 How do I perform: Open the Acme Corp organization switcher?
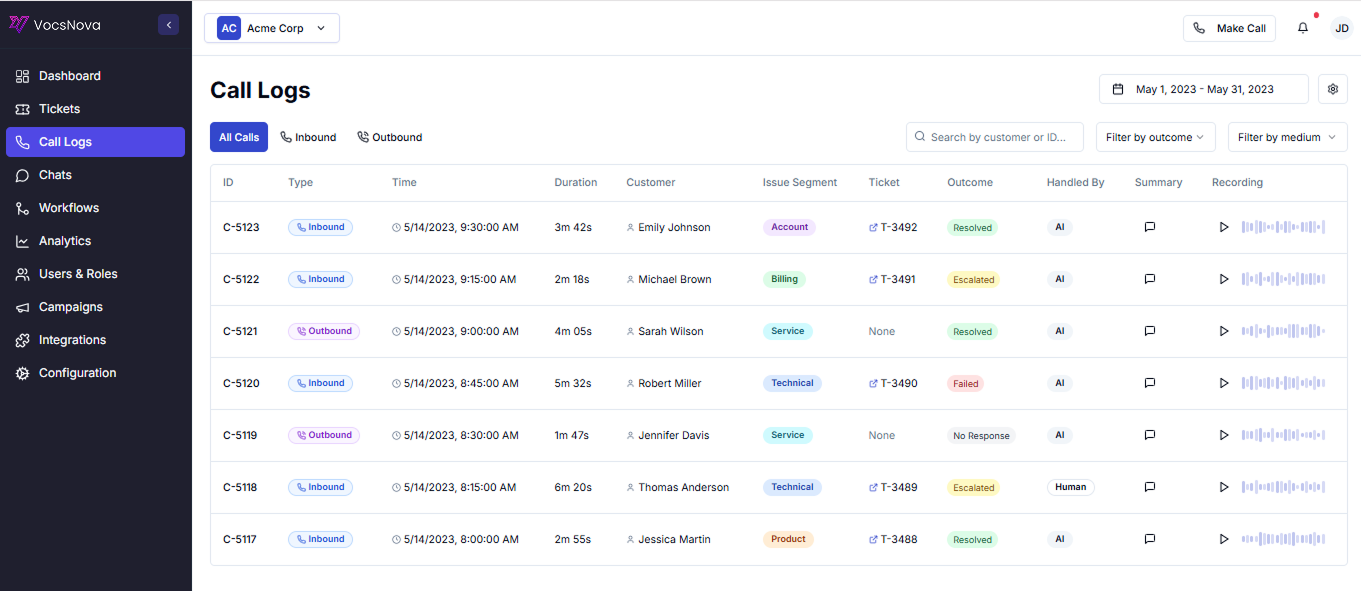(x=271, y=27)
